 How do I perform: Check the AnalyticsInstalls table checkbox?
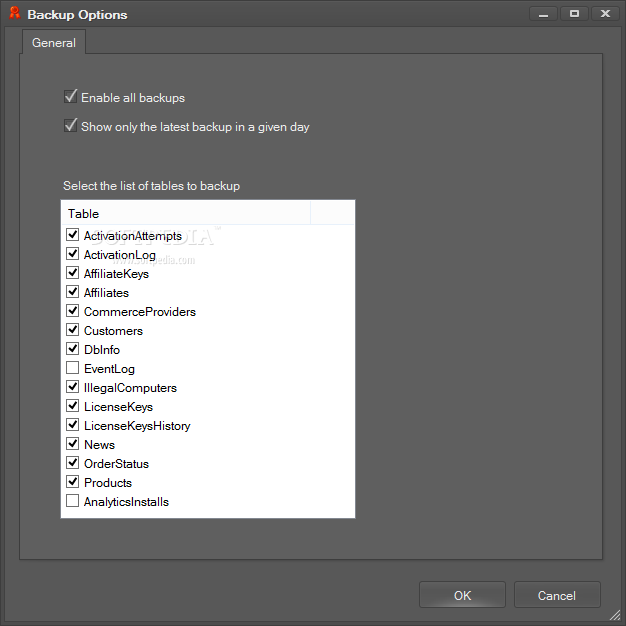click(72, 501)
